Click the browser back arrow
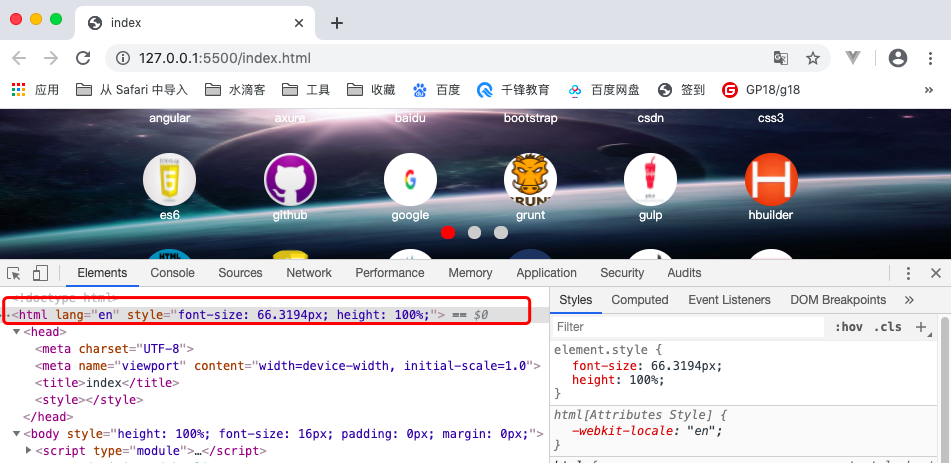 19,58
